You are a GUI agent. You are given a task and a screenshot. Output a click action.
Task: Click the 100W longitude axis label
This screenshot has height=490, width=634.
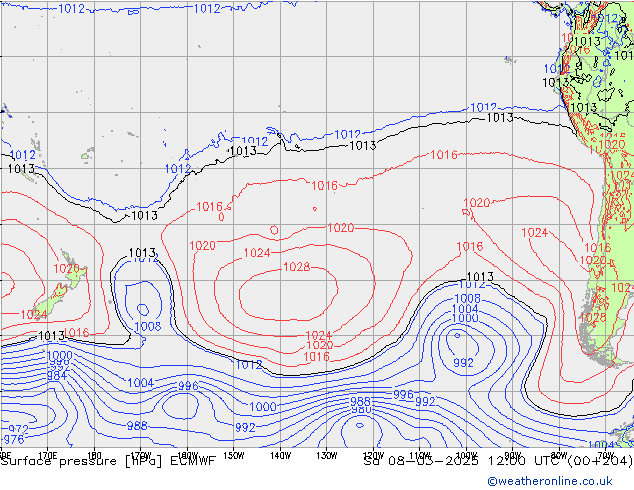pos(466,455)
